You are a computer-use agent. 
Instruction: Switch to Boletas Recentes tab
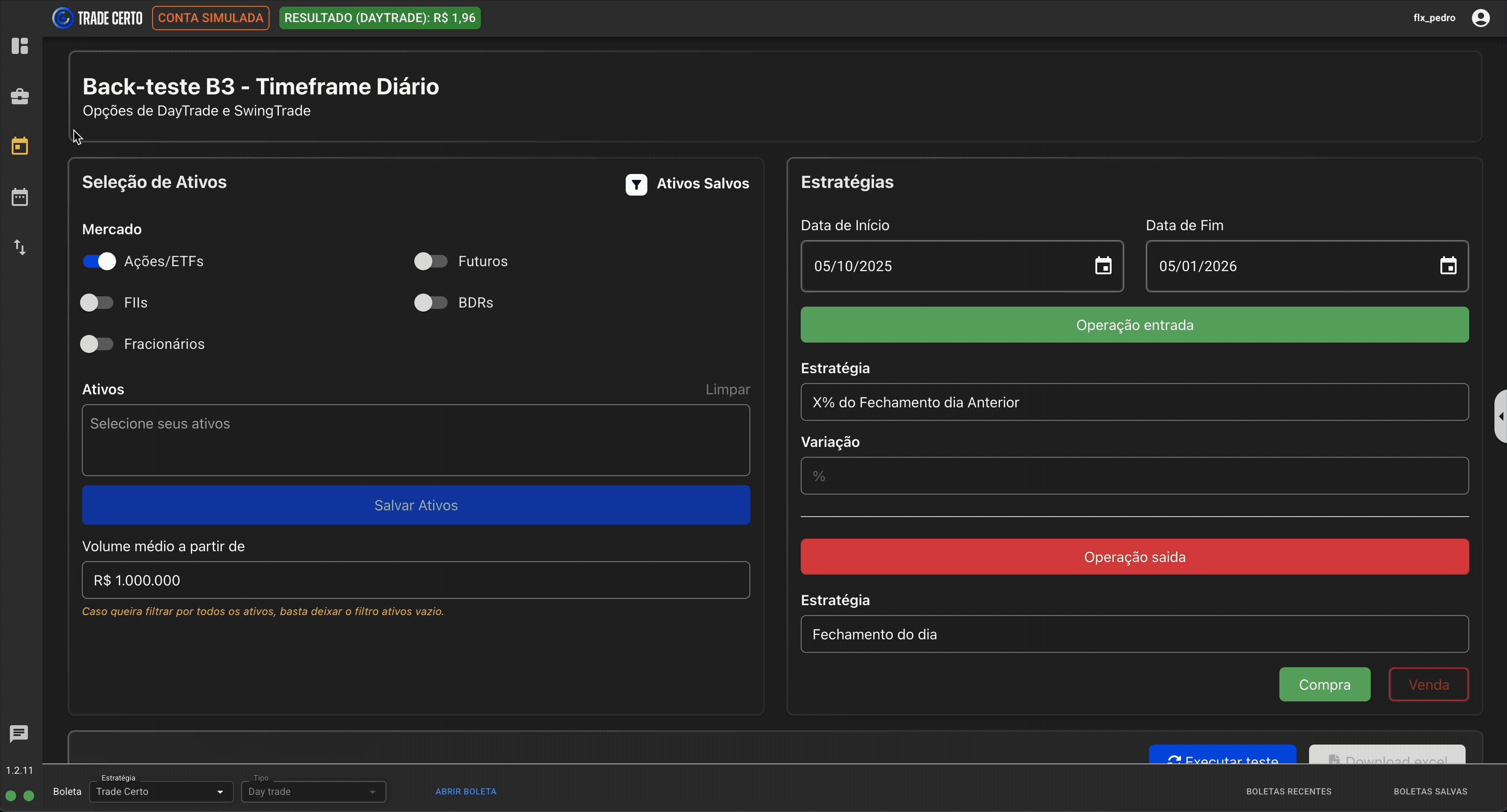point(1288,791)
